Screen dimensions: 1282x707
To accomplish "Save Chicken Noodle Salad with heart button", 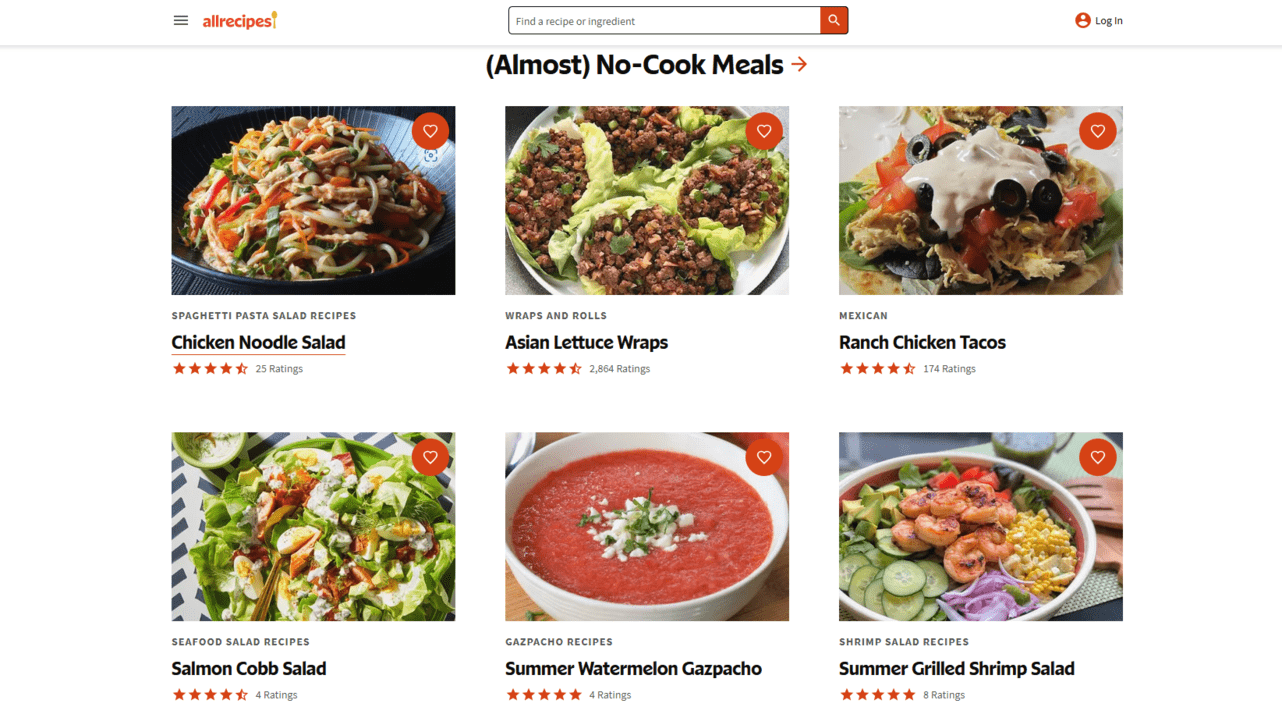I will tap(430, 131).
